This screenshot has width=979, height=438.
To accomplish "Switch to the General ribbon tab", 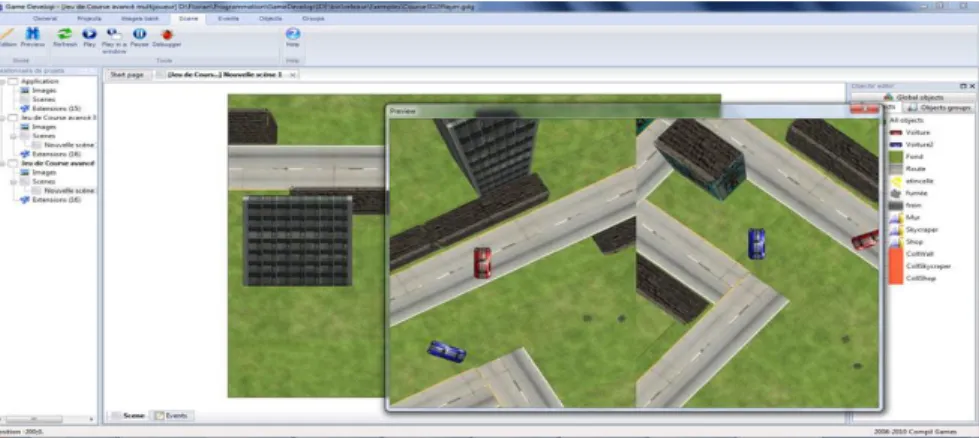I will (x=44, y=19).
